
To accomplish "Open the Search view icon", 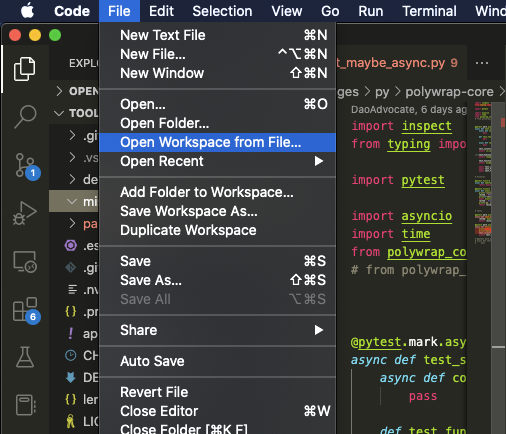I will point(25,117).
